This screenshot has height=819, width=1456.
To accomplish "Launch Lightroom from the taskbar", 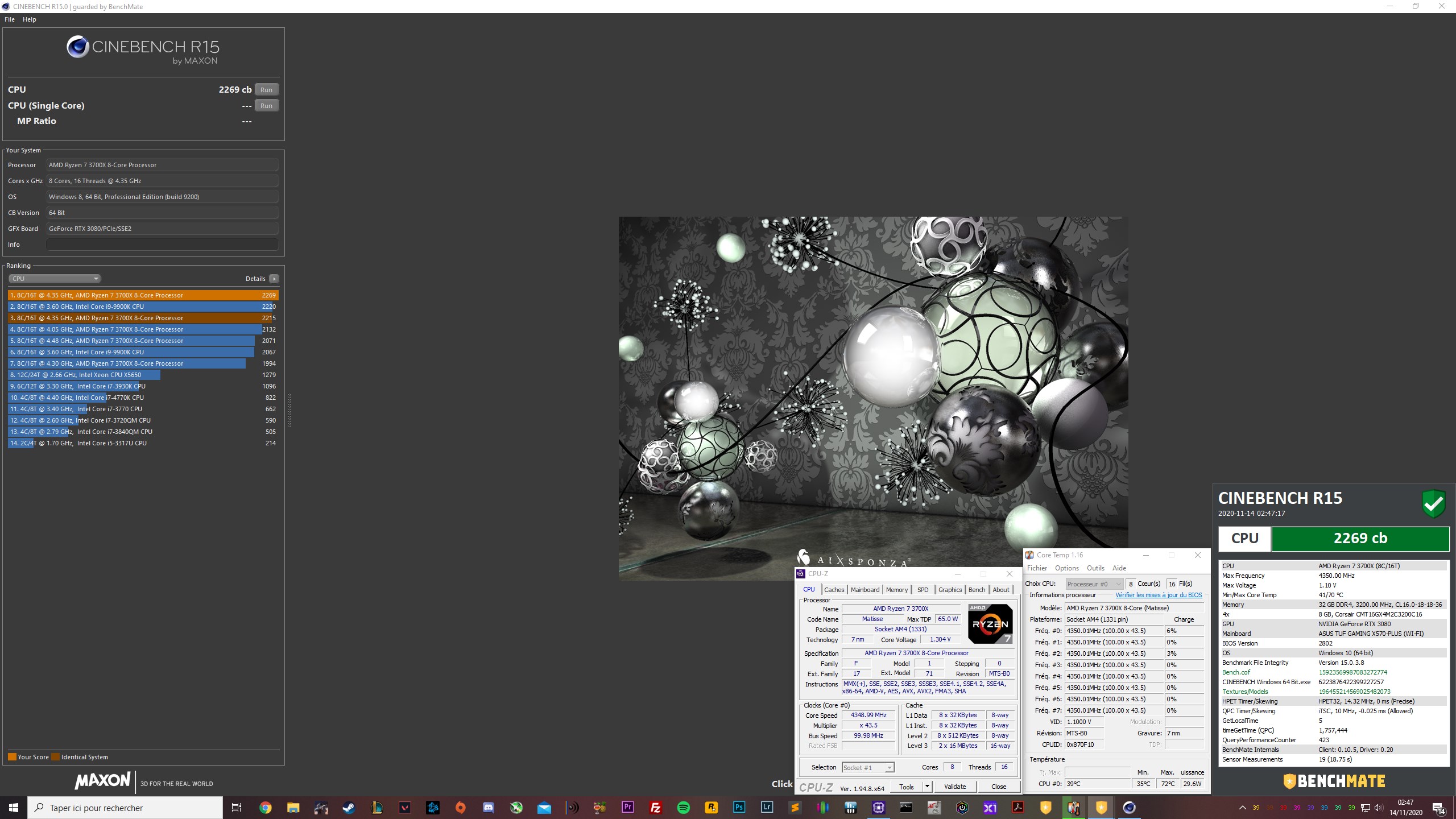I will [x=767, y=808].
